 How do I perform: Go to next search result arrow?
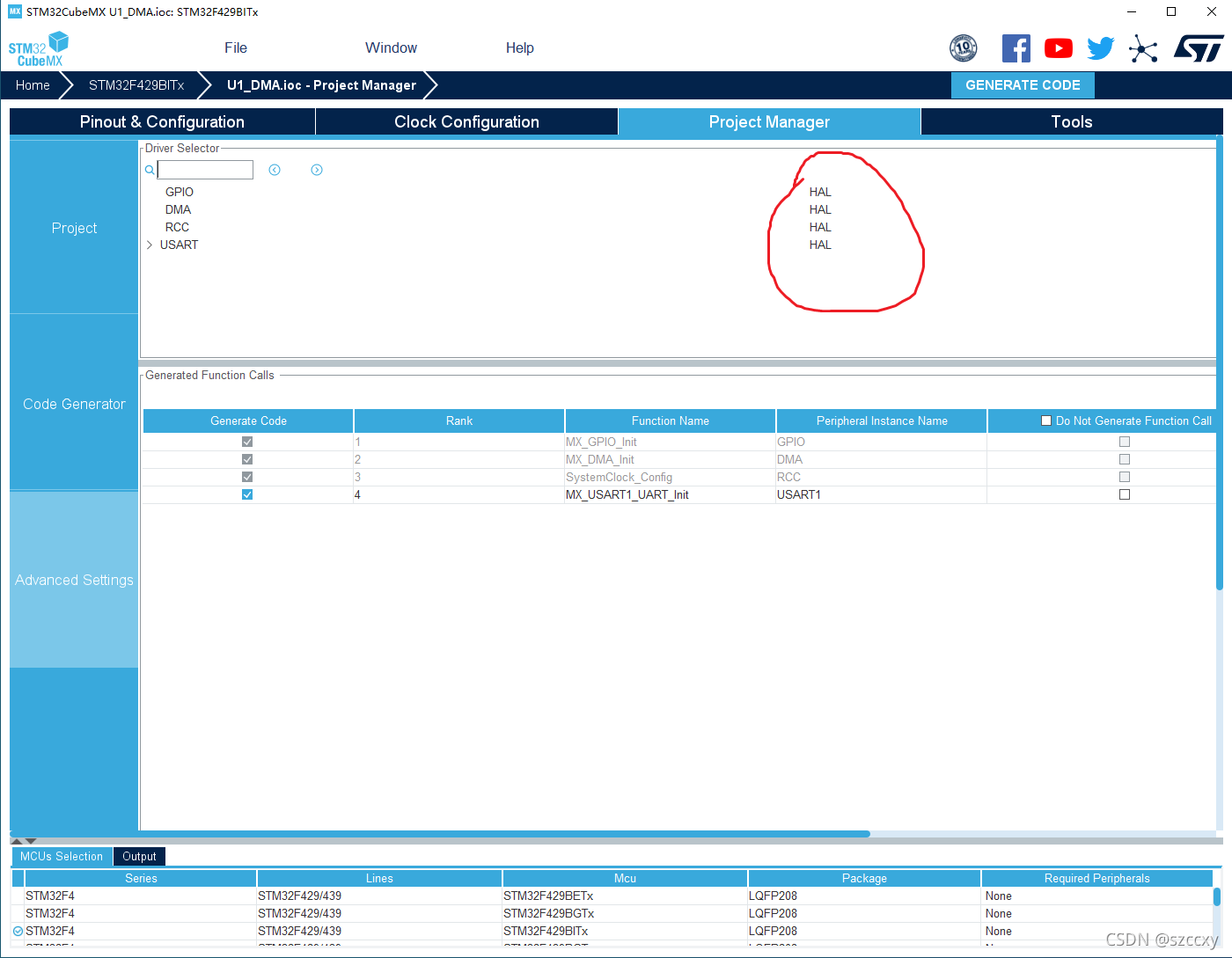point(317,170)
